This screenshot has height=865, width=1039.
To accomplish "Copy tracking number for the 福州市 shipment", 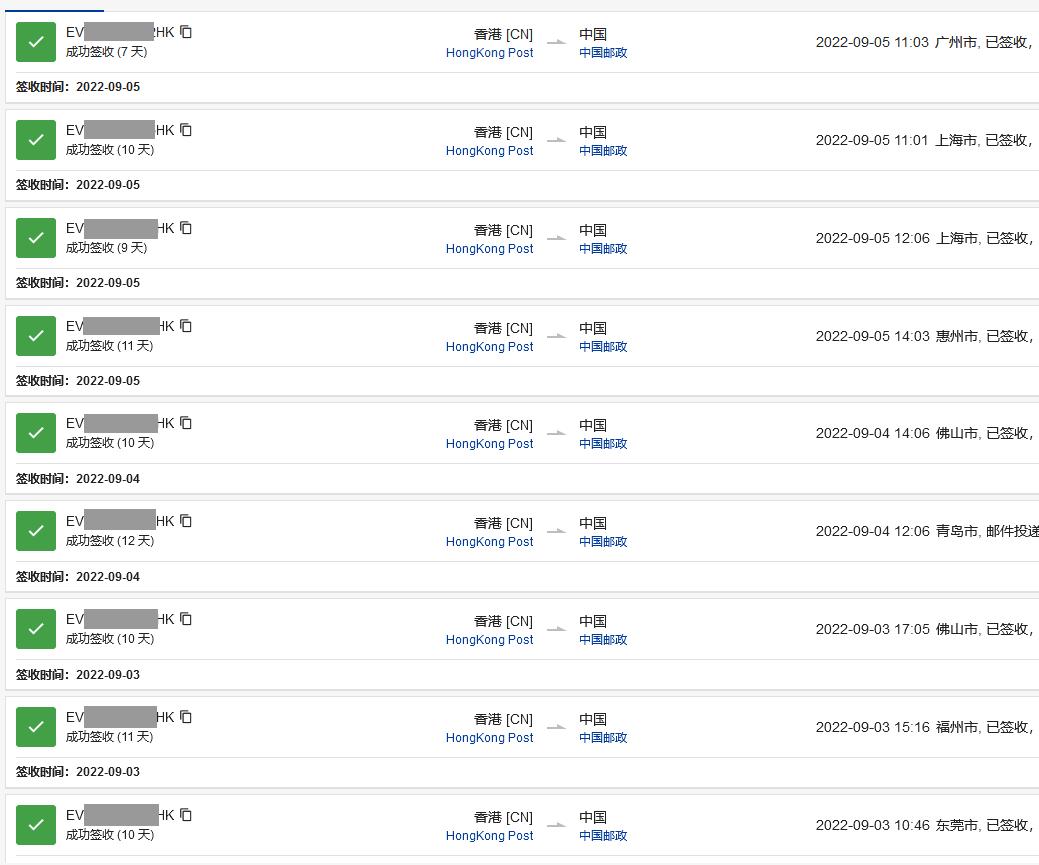I will tap(186, 717).
